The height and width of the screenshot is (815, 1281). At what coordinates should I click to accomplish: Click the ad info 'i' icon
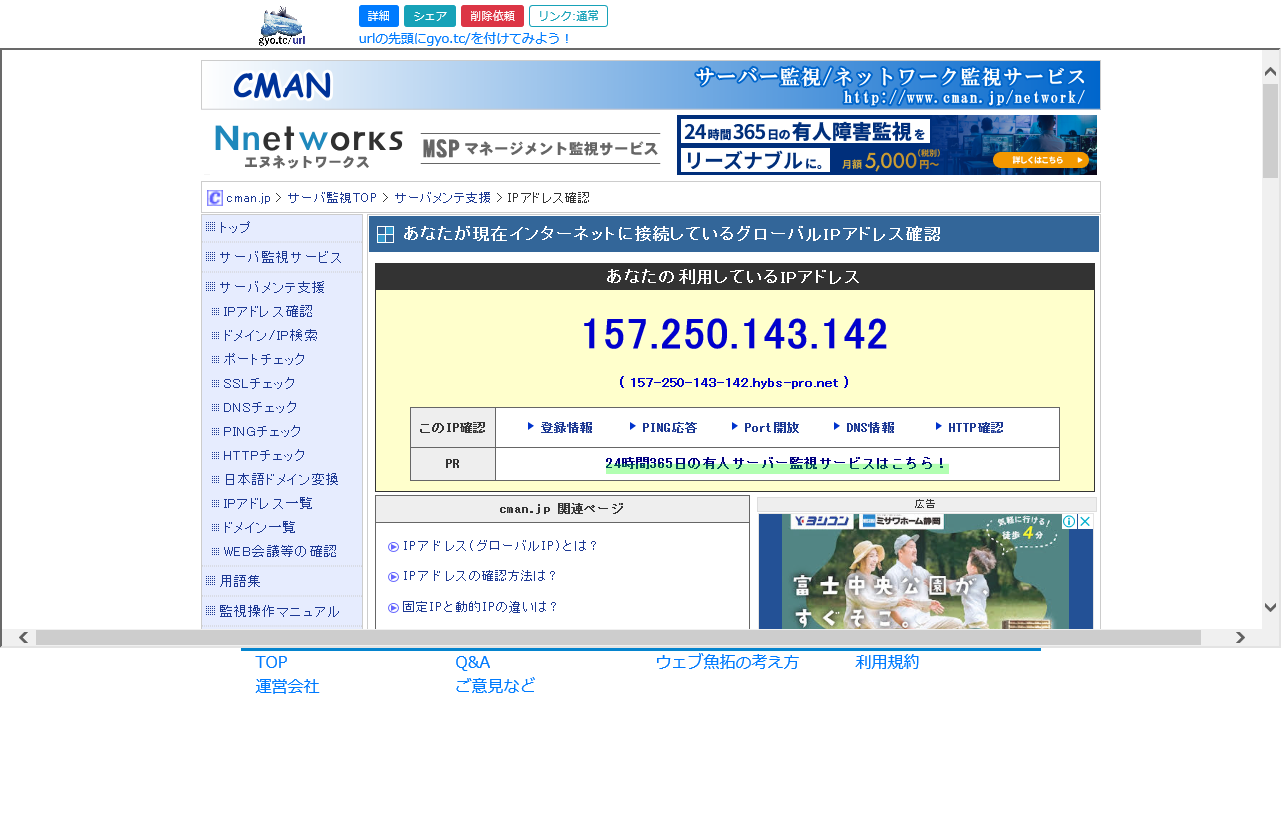pos(1069,522)
